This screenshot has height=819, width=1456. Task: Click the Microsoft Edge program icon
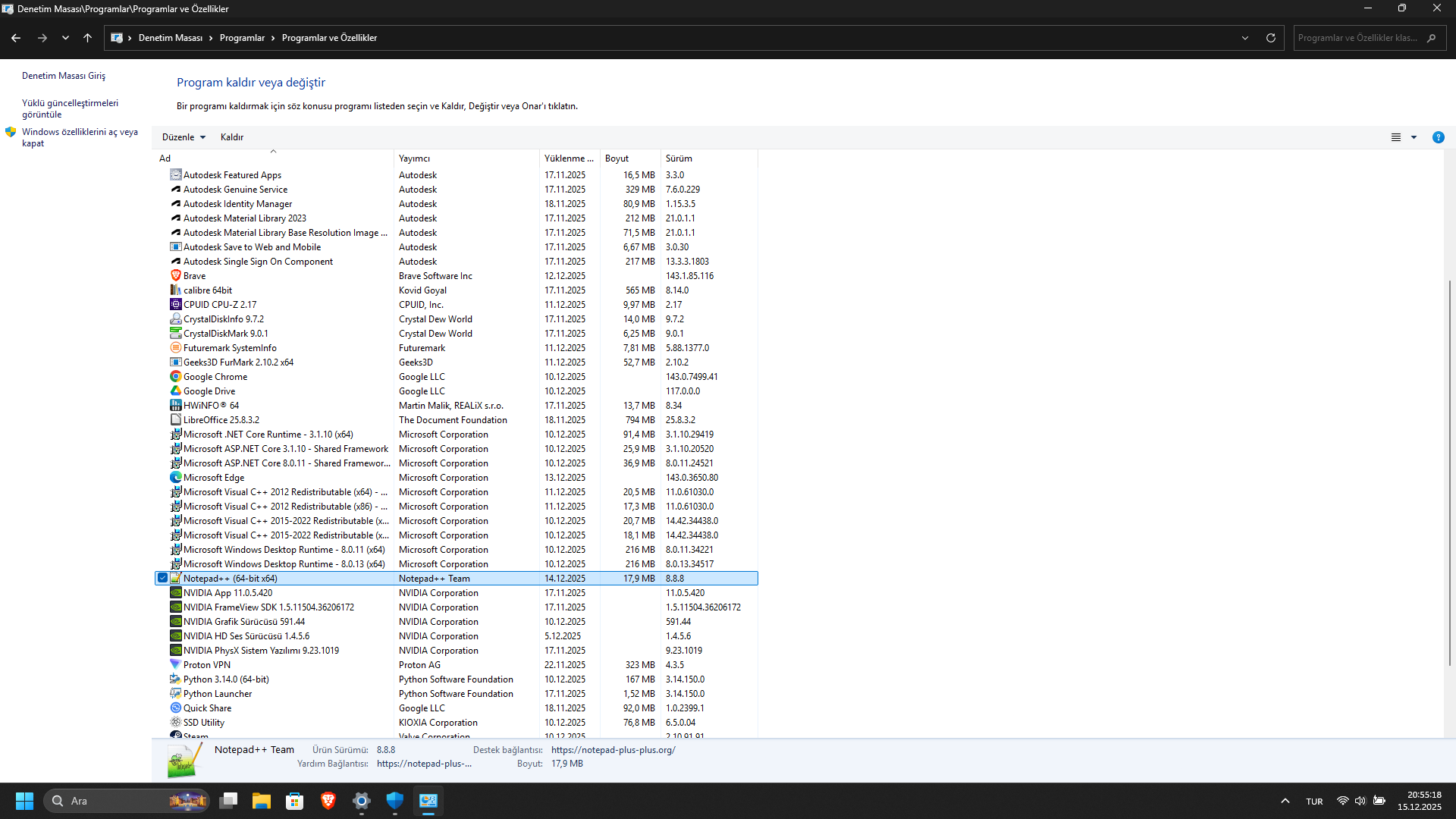click(x=176, y=478)
